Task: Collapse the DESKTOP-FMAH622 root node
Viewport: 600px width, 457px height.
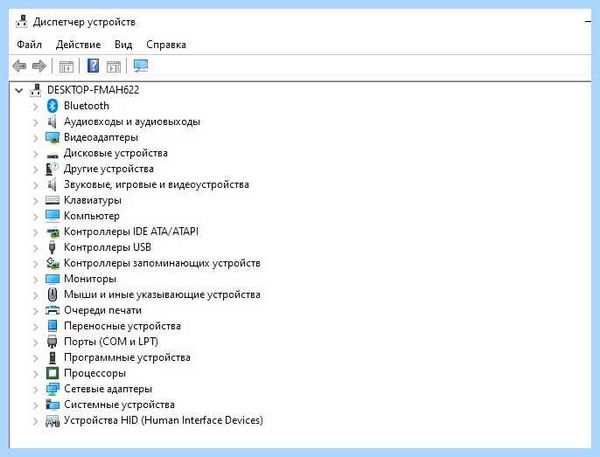Action: coord(19,90)
